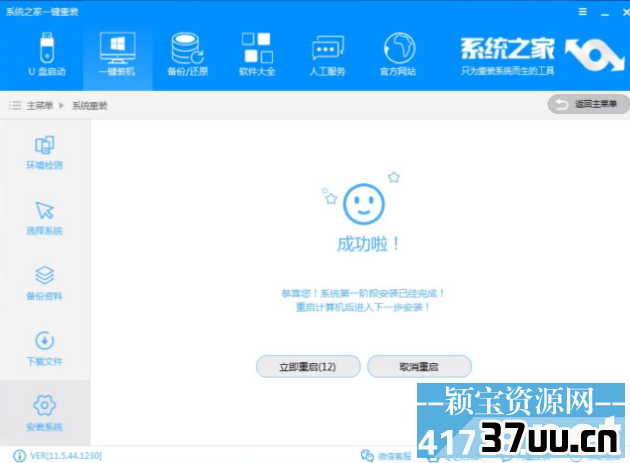
Task: Click the version info icon
Action: tap(19, 456)
